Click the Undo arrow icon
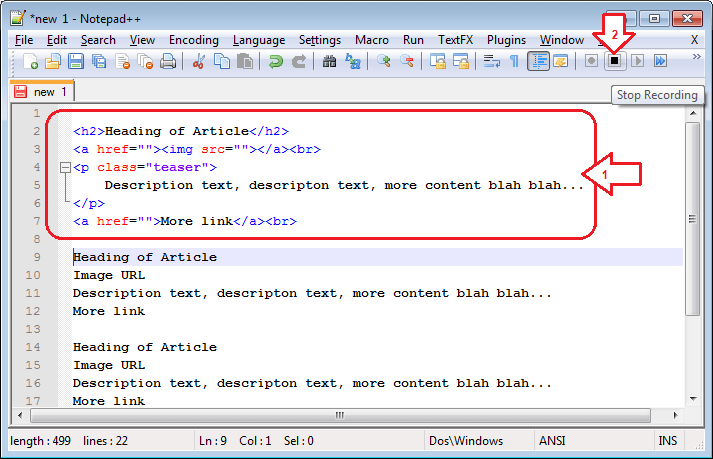 [275, 62]
